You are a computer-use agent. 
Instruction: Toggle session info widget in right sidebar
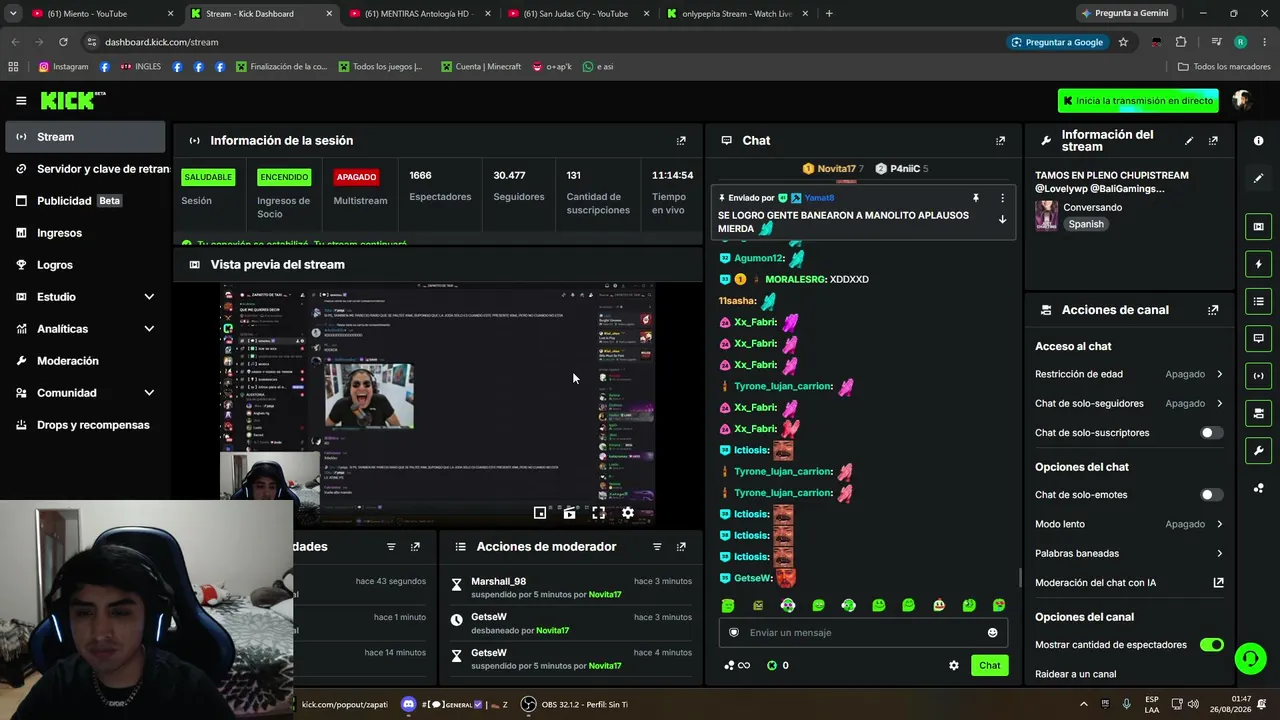point(1258,376)
